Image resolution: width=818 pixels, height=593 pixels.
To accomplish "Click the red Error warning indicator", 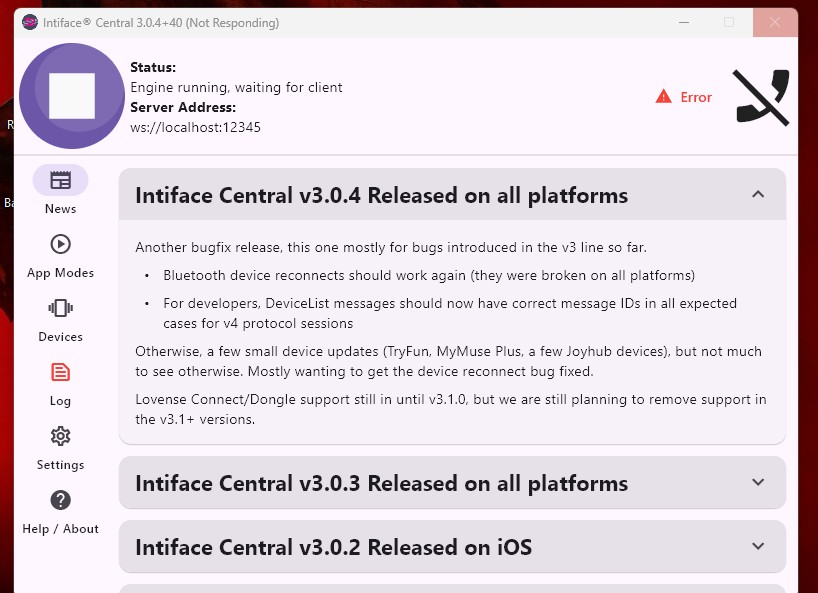I will (x=684, y=97).
